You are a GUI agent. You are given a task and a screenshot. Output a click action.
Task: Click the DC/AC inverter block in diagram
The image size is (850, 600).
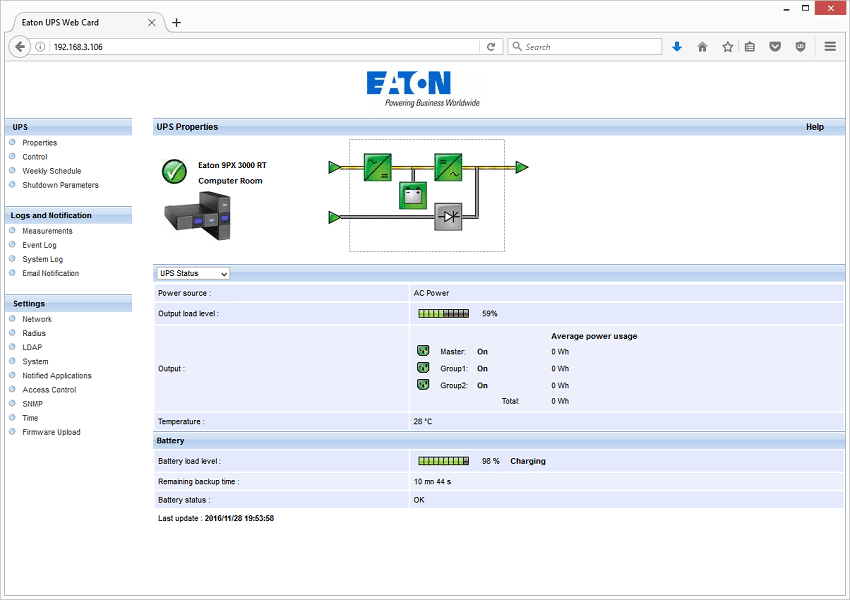pos(448,167)
